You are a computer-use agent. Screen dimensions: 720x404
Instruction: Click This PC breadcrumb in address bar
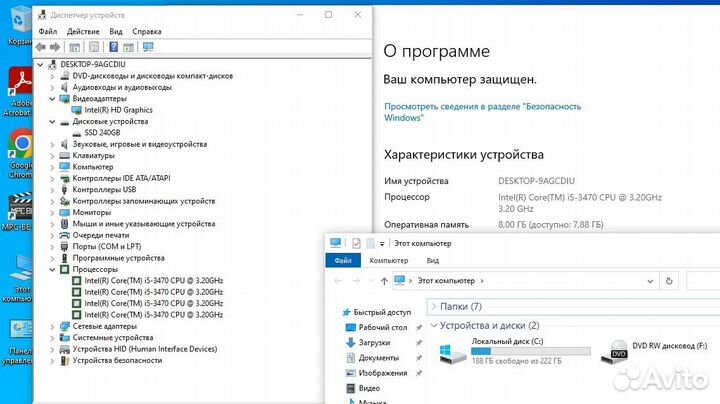pos(446,281)
